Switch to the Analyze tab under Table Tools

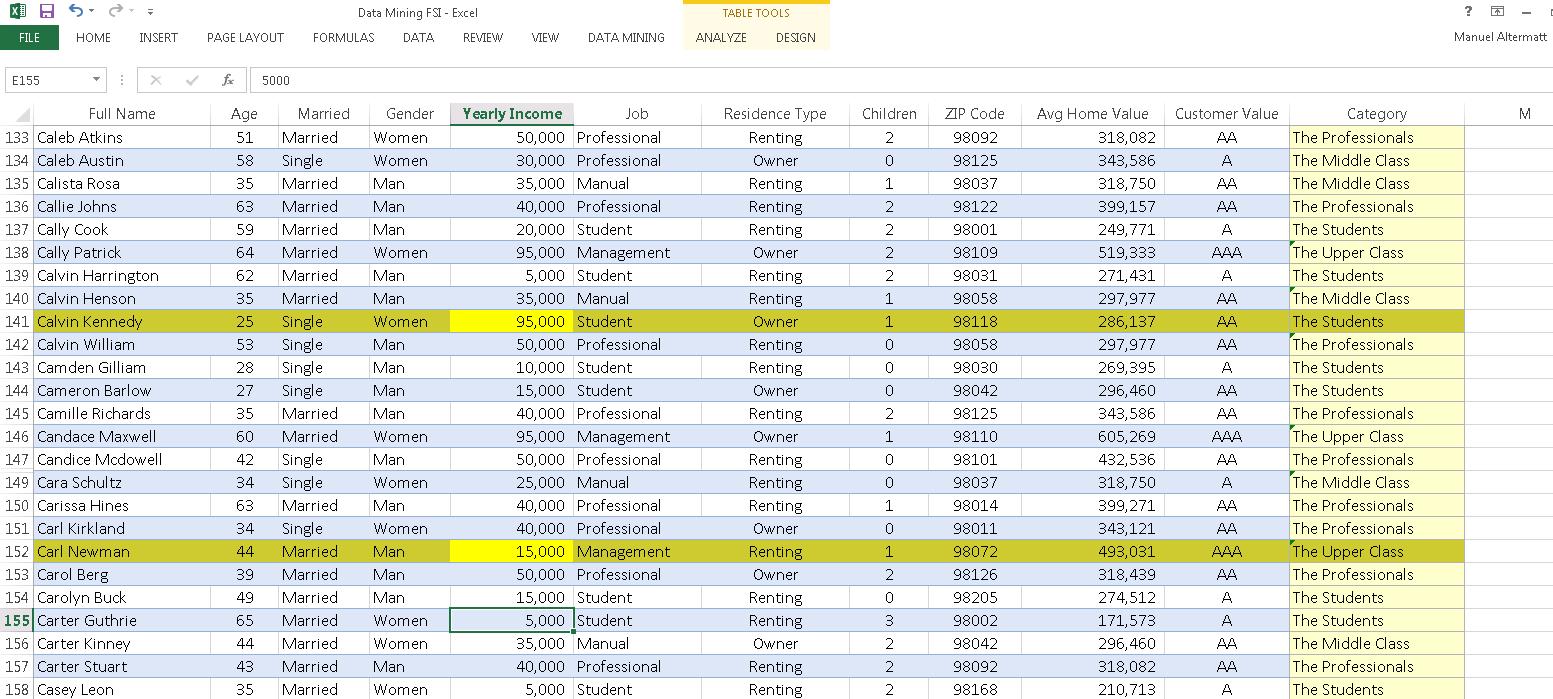(721, 38)
